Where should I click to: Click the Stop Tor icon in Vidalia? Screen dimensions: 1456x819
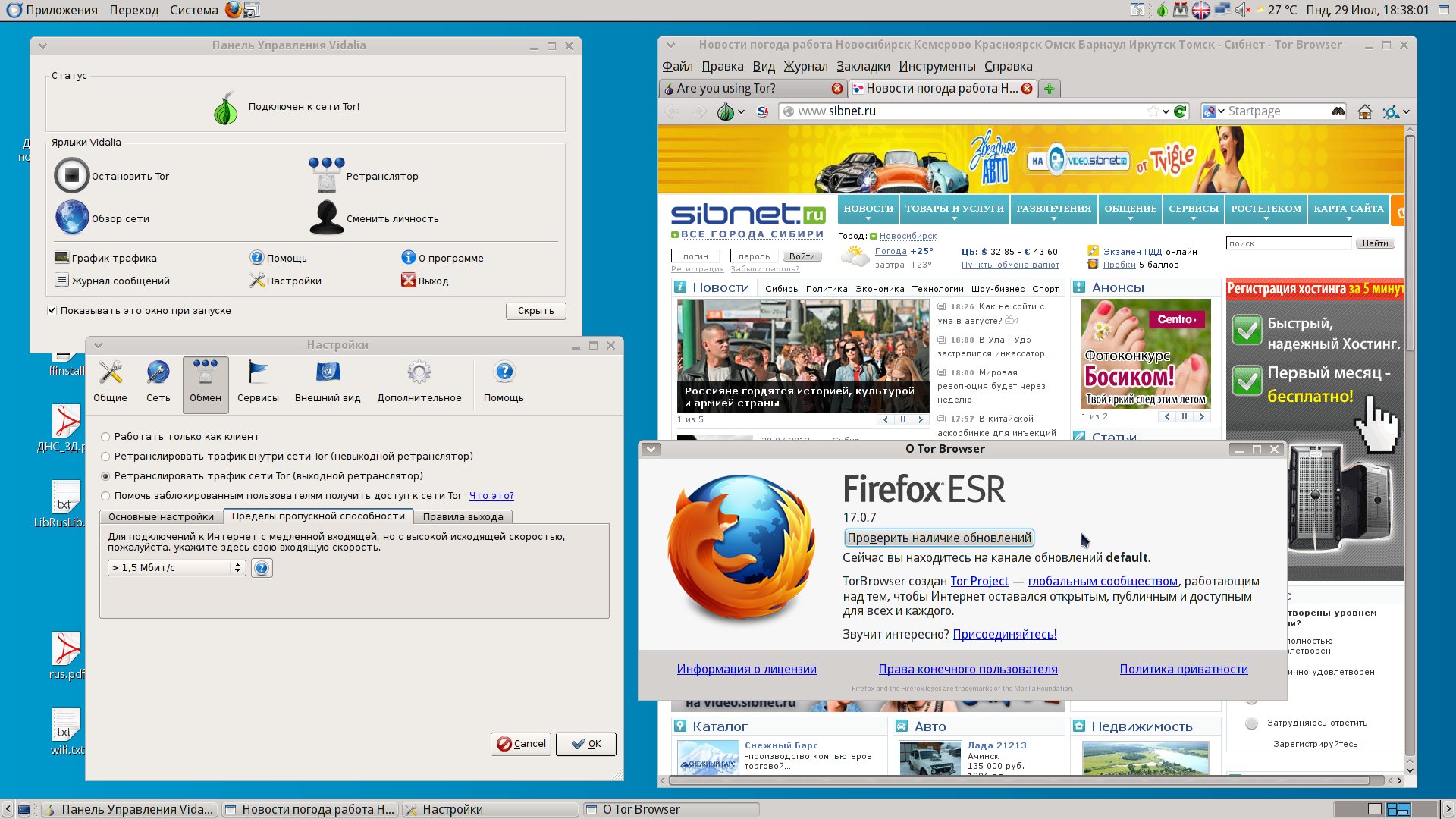71,176
